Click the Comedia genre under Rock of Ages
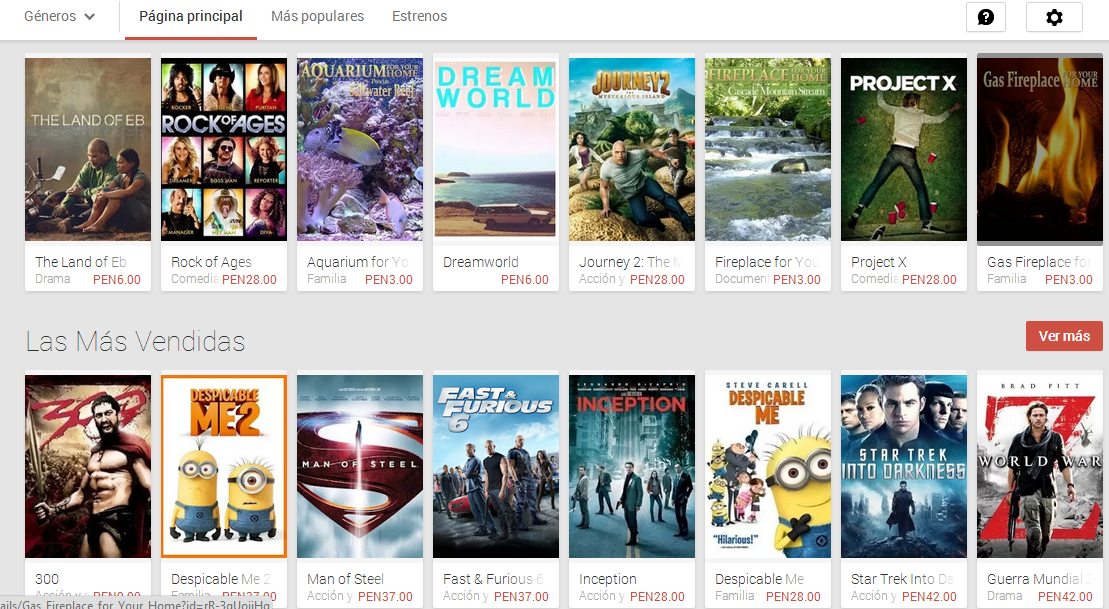 [194, 279]
